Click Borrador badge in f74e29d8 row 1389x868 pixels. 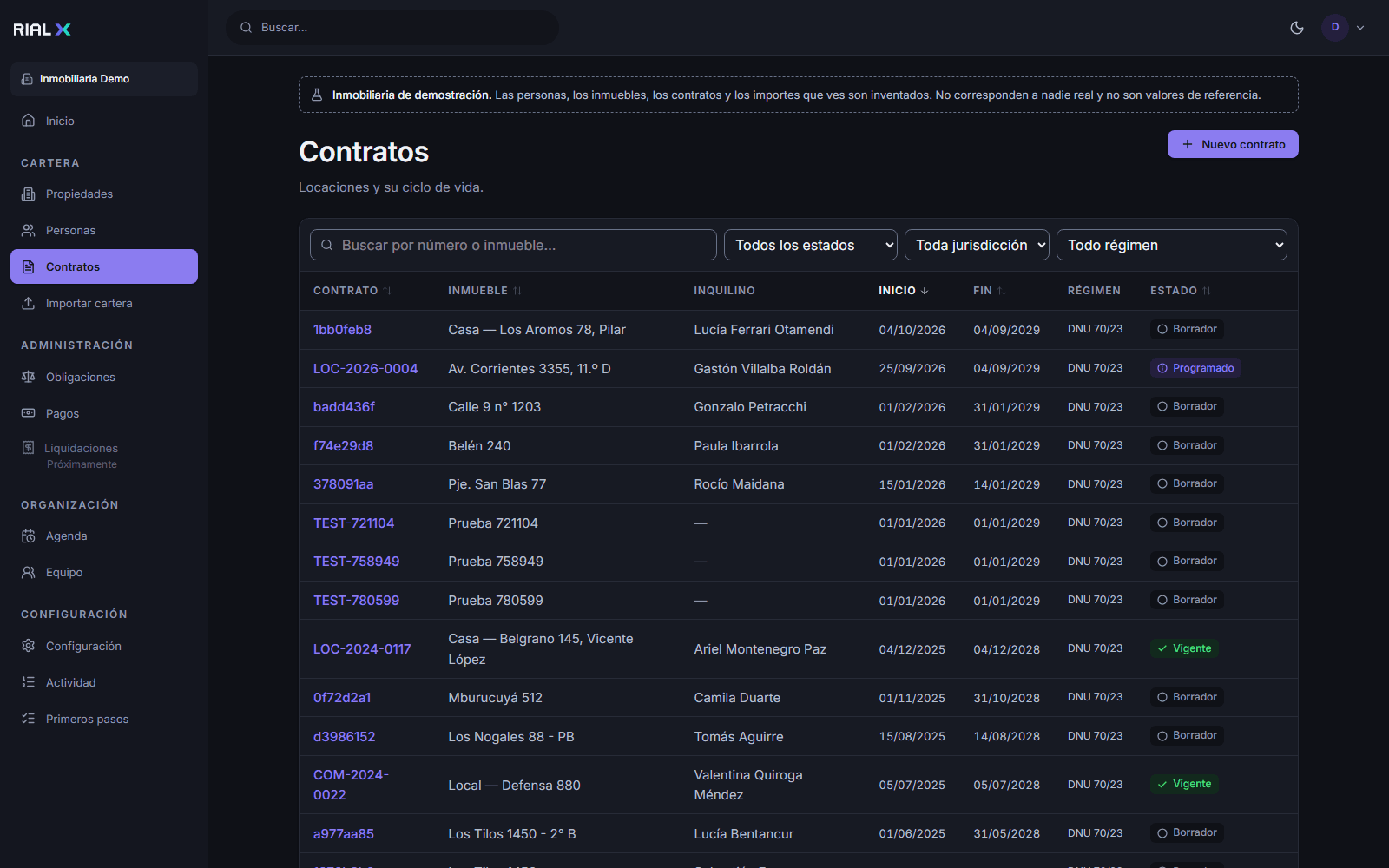[1187, 445]
